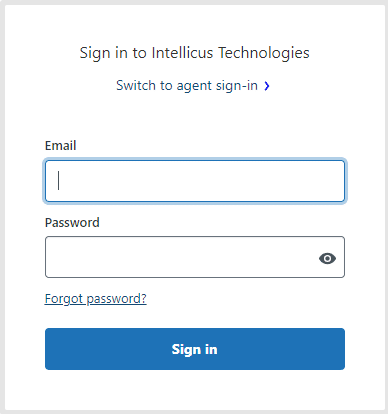Expand agent sign-in with the right arrow
This screenshot has width=388, height=414.
click(267, 86)
